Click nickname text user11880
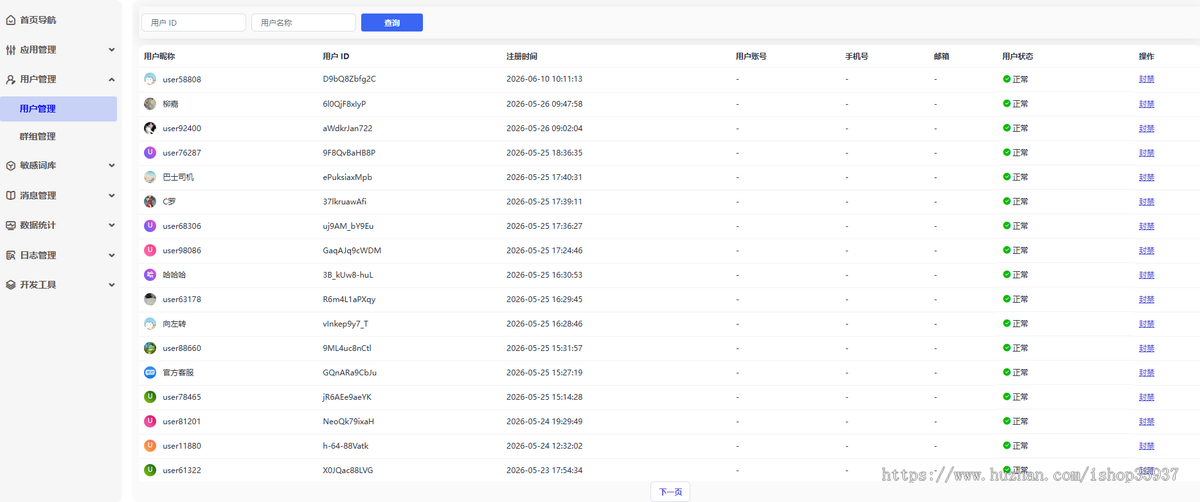The height and width of the screenshot is (502, 1200). [x=182, y=446]
